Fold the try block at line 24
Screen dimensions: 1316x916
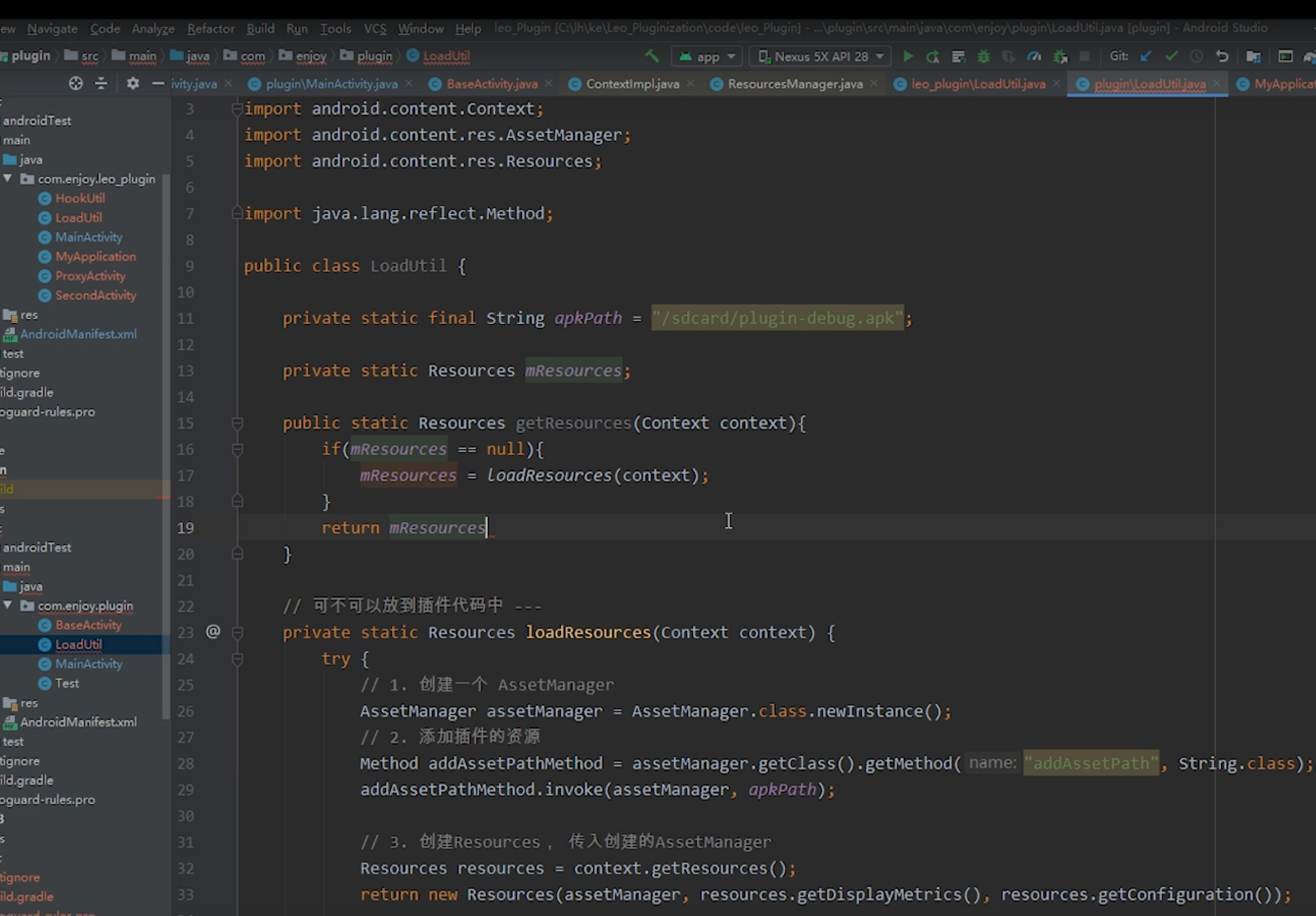(237, 658)
